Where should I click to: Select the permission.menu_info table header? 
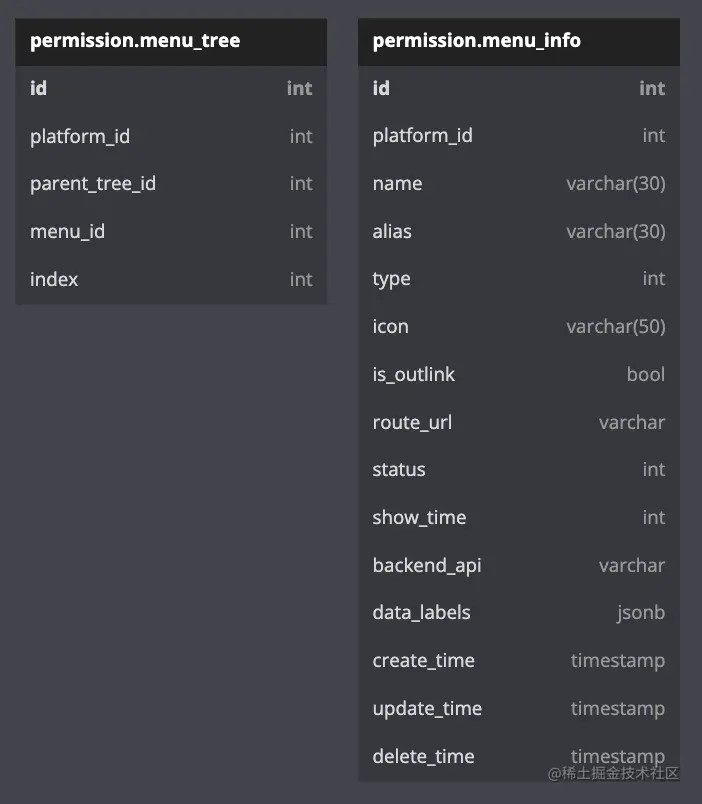[x=519, y=42]
